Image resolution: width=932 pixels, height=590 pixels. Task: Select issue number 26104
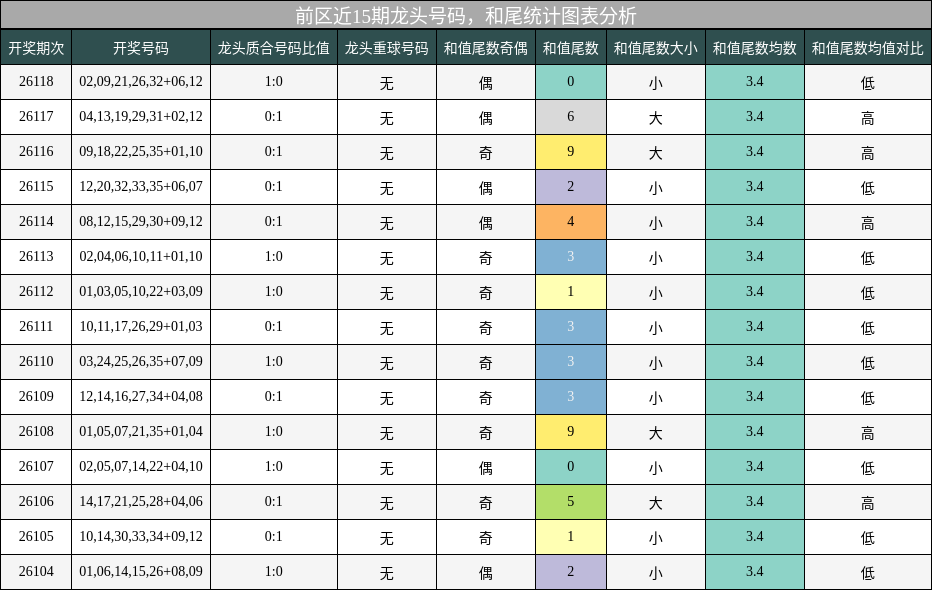pyautogui.click(x=36, y=572)
